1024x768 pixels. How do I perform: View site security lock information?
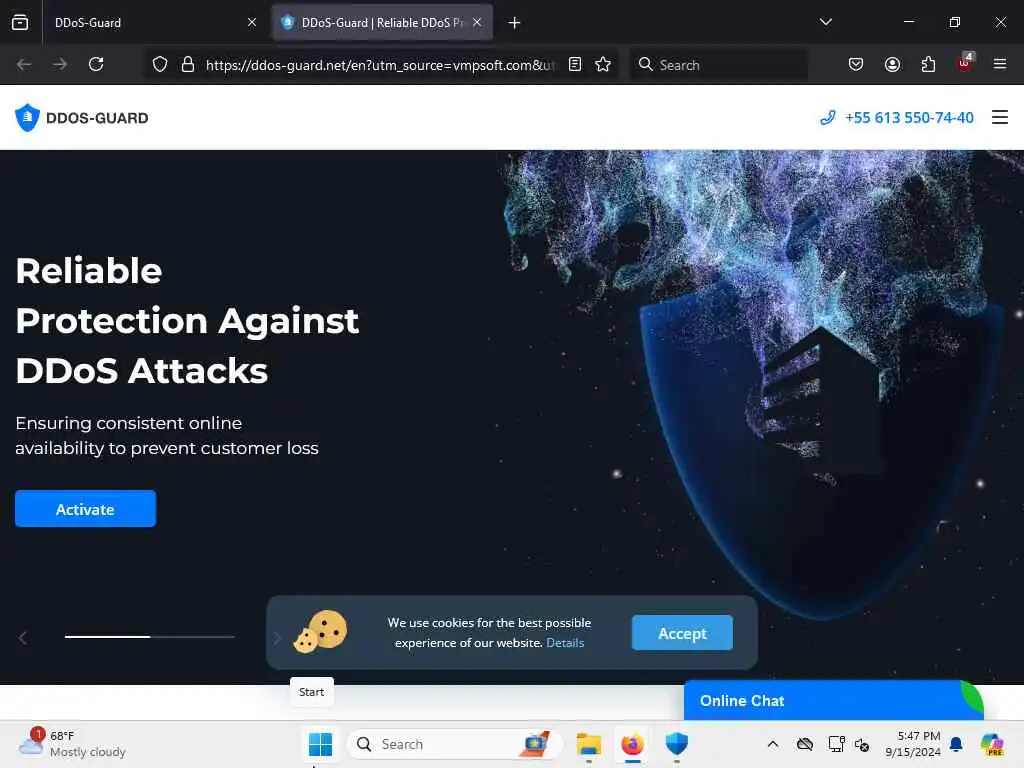tap(188, 64)
